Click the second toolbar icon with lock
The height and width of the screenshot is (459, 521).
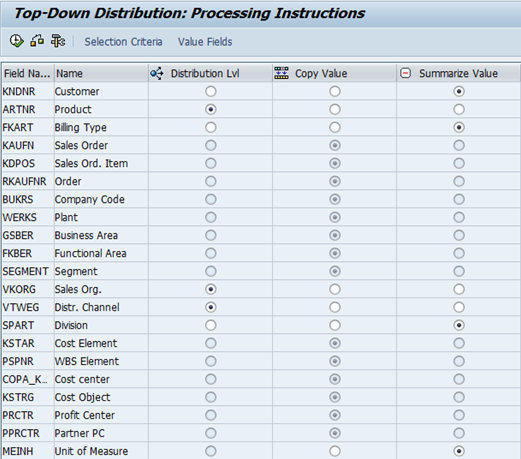pos(37,41)
